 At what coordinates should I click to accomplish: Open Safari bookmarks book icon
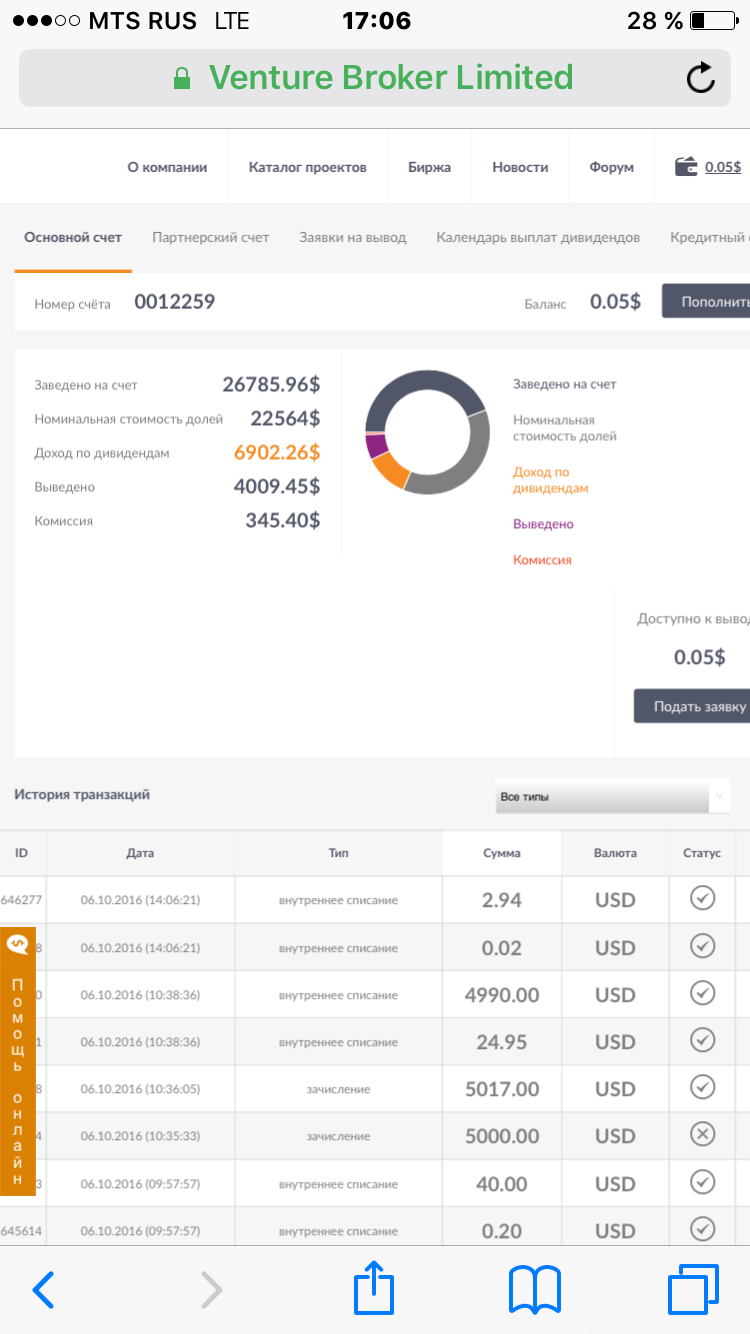click(535, 1289)
